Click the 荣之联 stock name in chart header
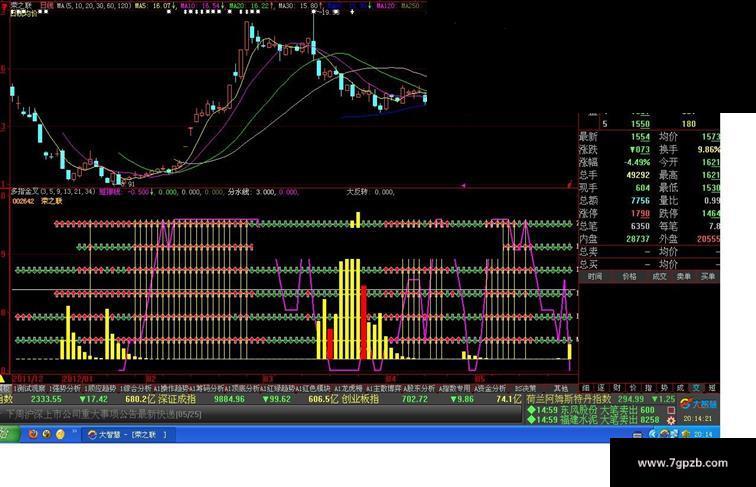This screenshot has height=487, width=756. click(x=20, y=4)
